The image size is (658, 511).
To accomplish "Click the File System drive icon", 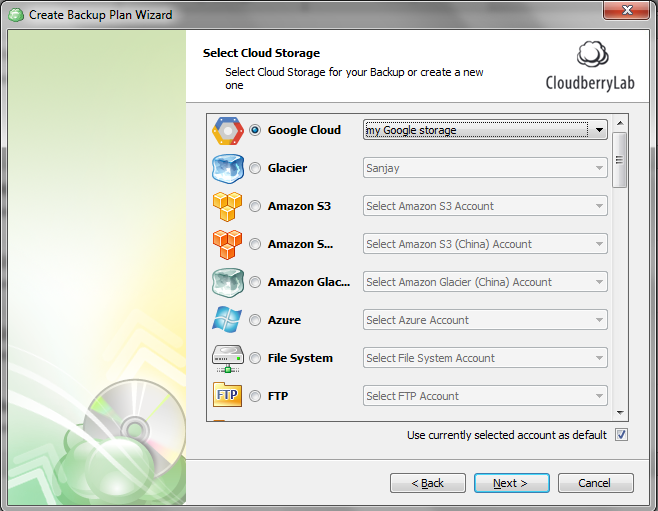I will pos(227,359).
